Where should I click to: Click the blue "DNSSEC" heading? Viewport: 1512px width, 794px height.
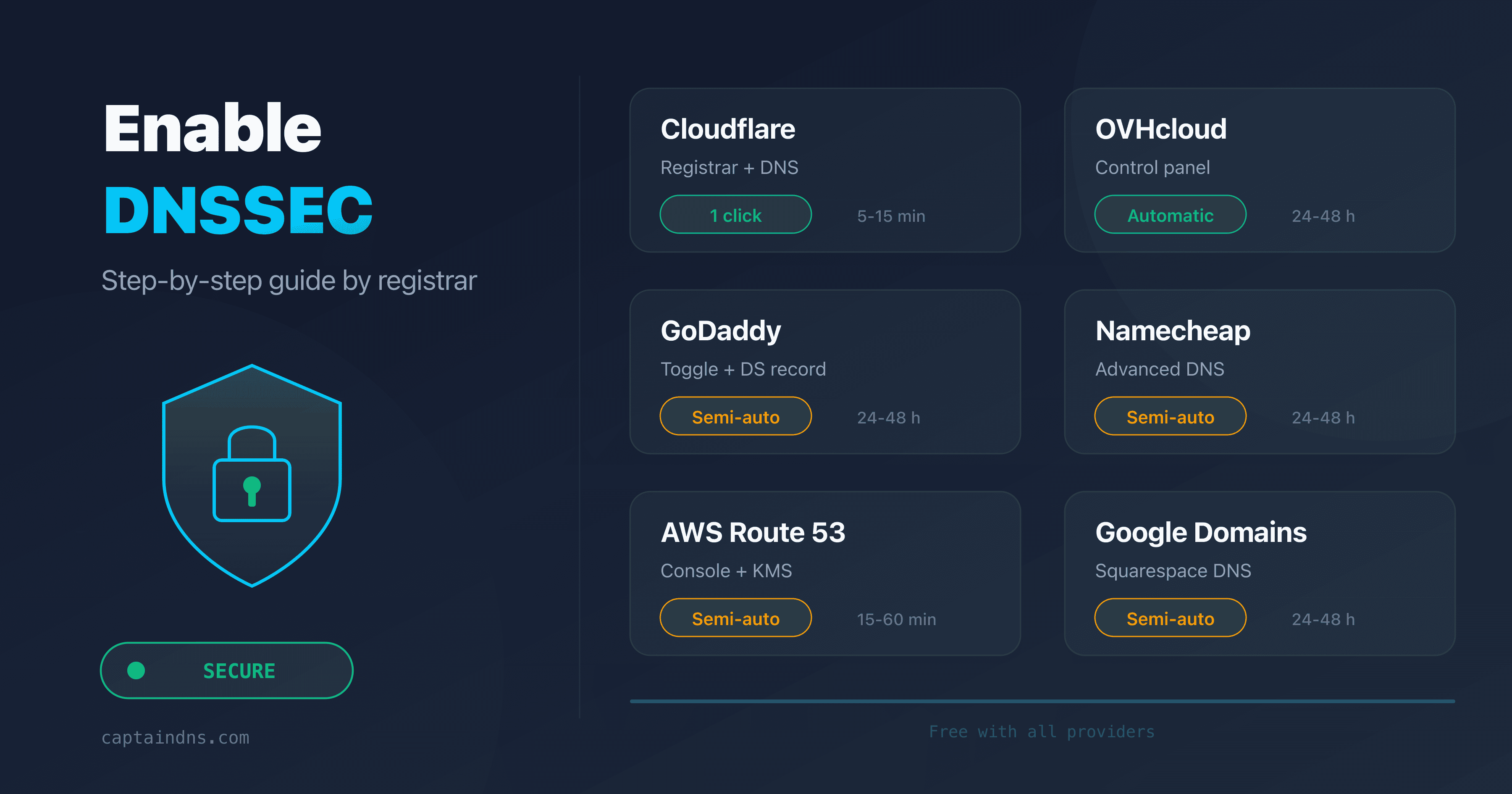pos(238,210)
